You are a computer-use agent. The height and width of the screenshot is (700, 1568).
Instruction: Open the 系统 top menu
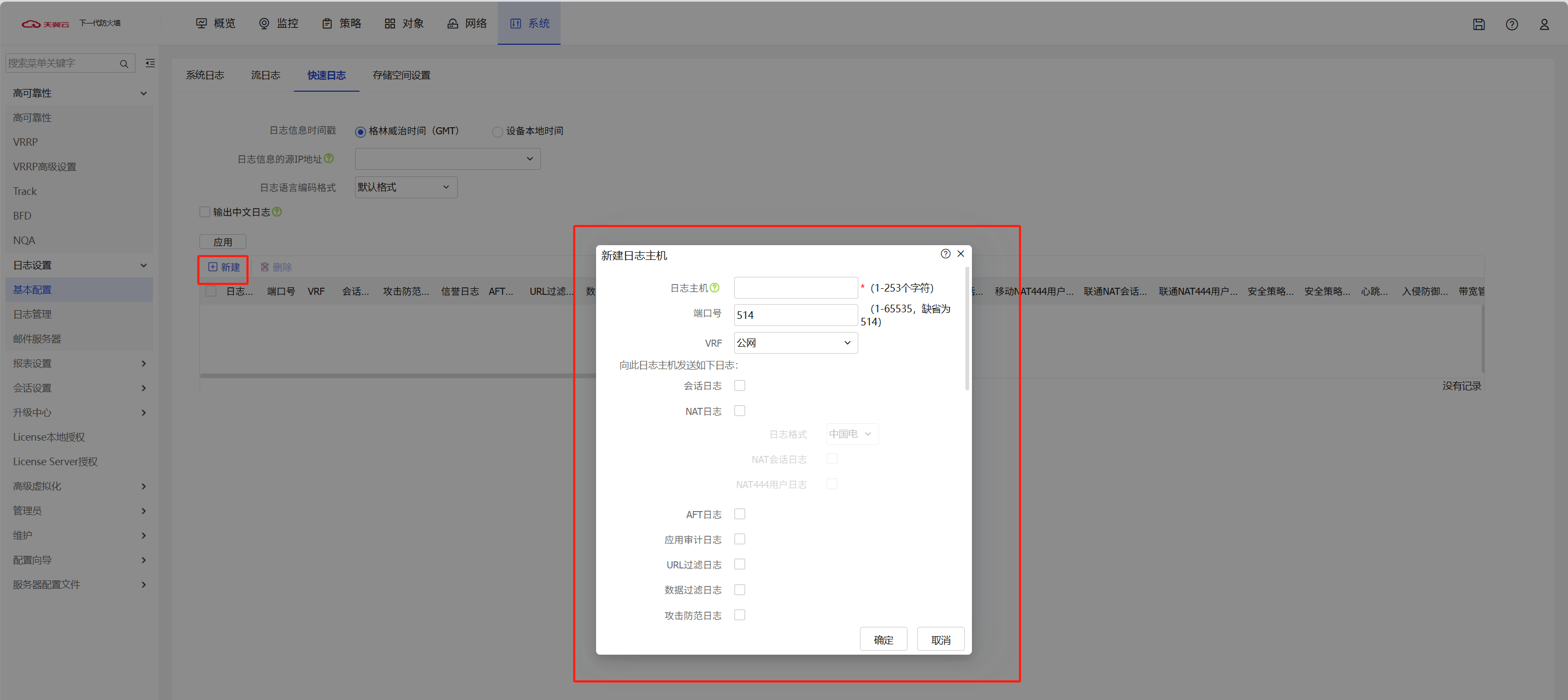(x=529, y=23)
